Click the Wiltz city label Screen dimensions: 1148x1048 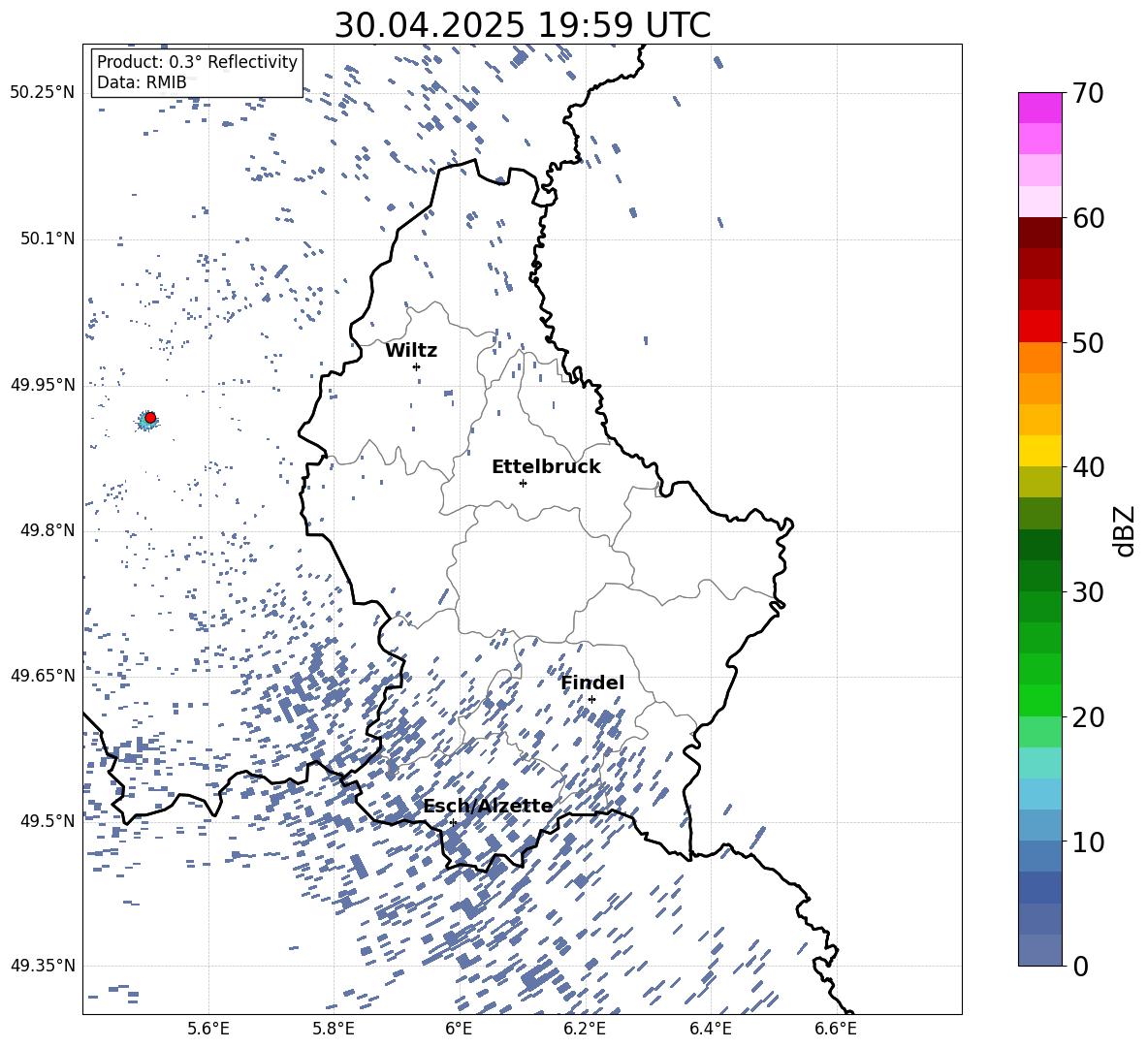(x=411, y=351)
